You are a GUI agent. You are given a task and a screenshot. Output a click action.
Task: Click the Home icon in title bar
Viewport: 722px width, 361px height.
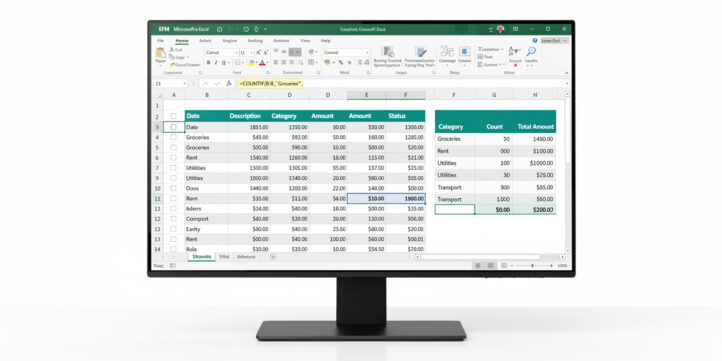point(220,29)
